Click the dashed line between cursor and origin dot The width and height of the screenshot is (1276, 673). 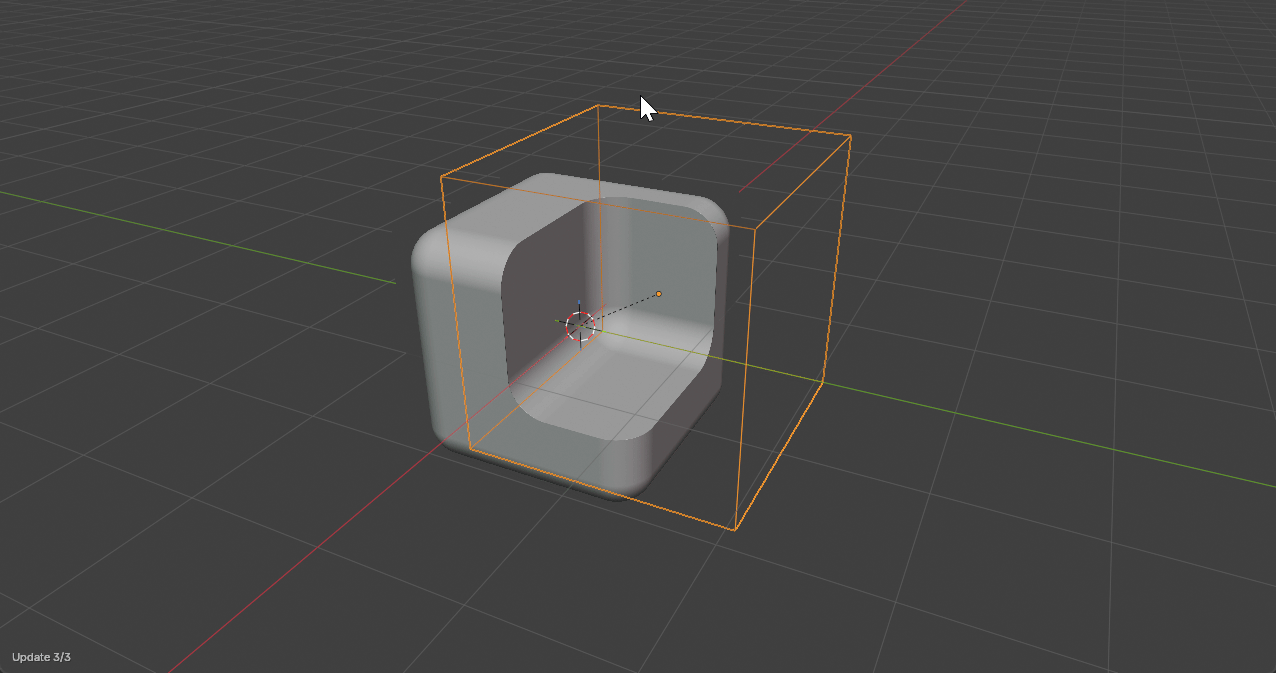(622, 308)
